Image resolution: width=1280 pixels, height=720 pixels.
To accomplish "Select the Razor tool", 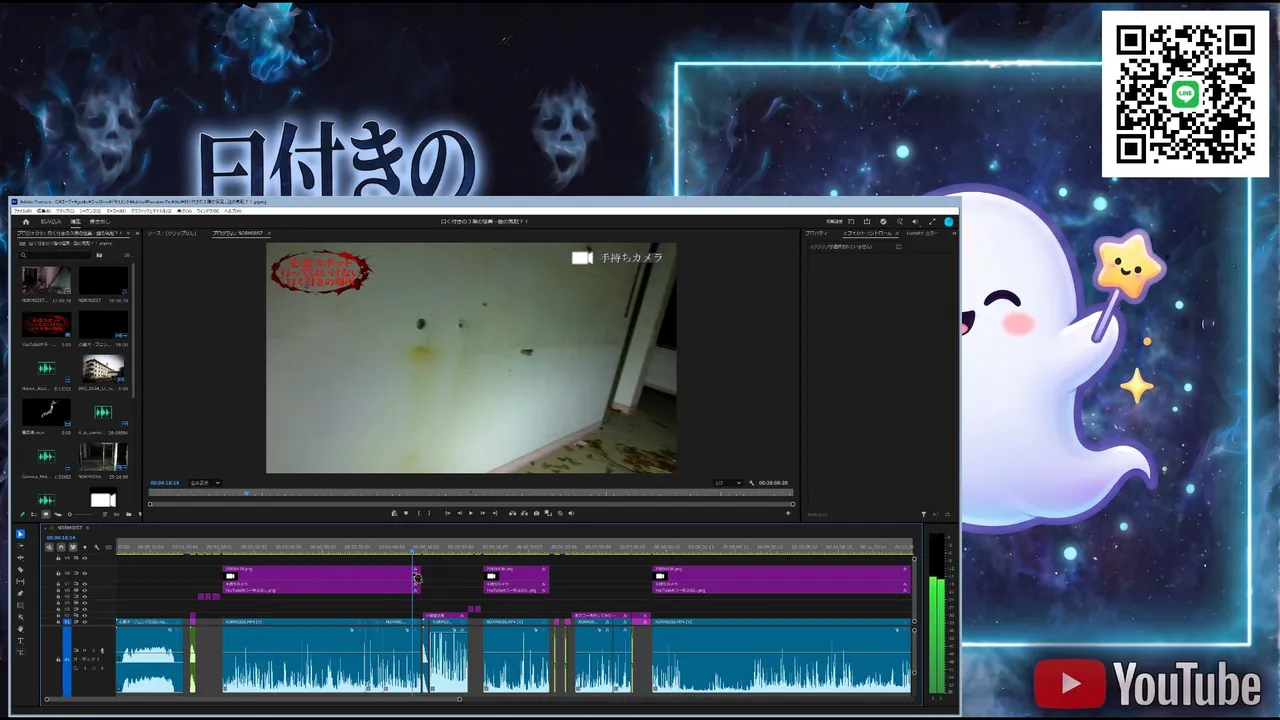I will click(20, 570).
